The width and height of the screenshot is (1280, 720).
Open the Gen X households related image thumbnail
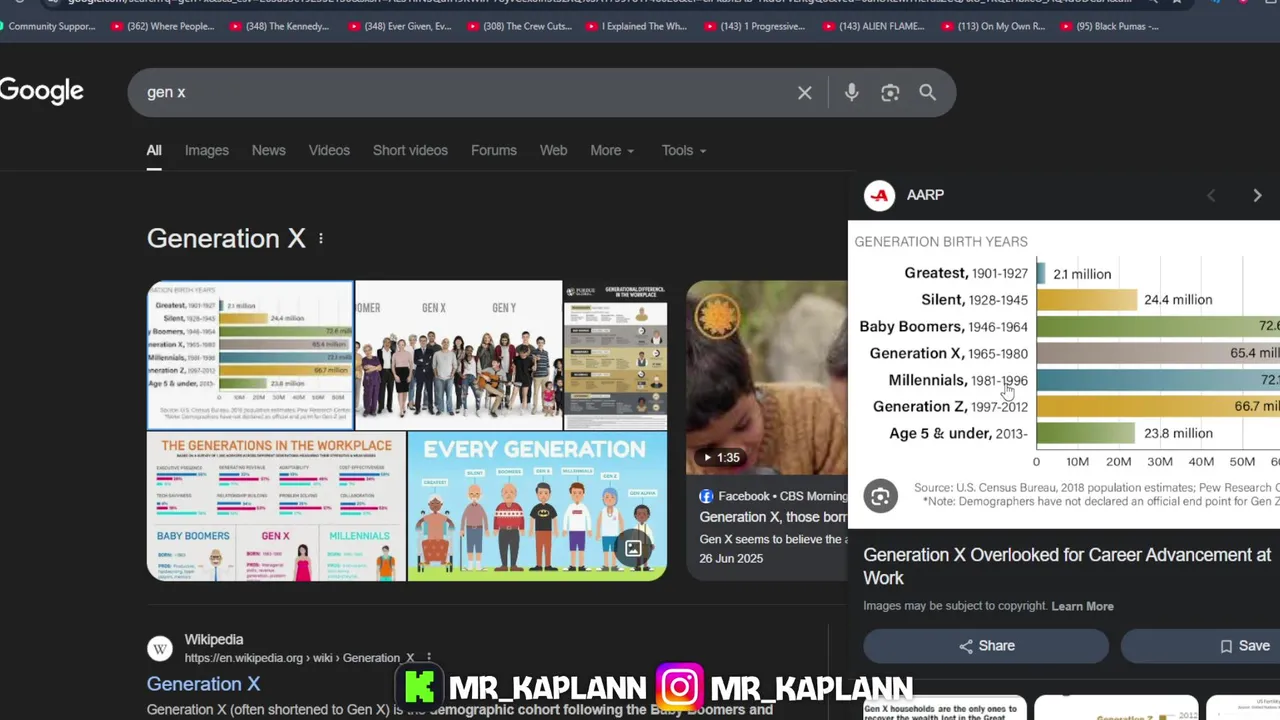click(946, 708)
